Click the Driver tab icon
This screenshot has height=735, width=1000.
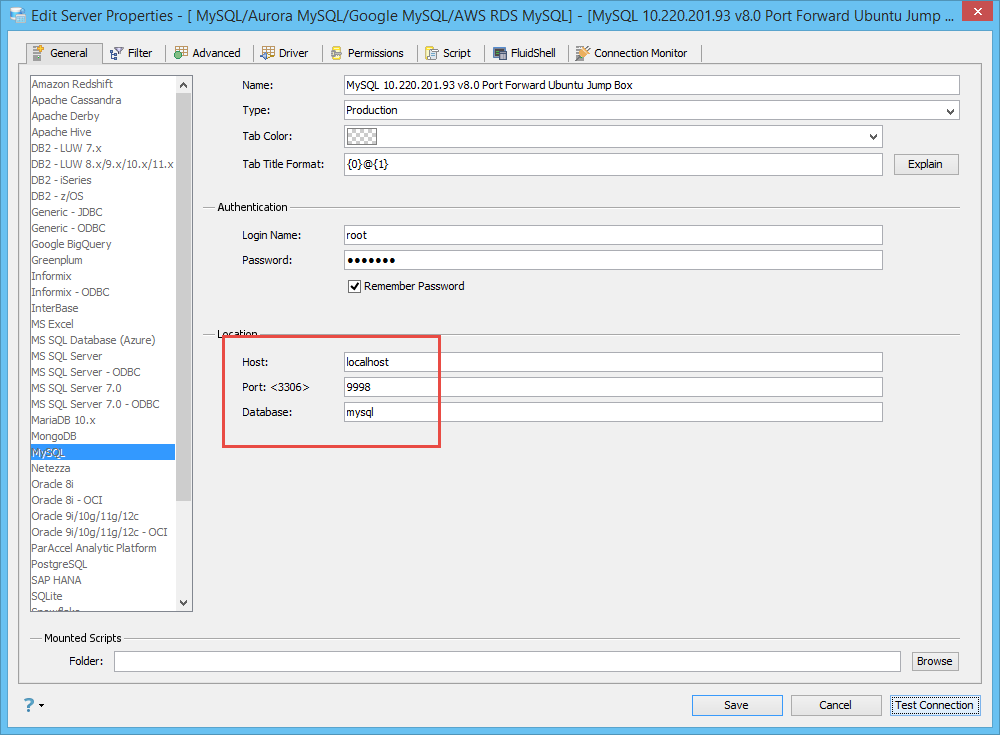[268, 53]
